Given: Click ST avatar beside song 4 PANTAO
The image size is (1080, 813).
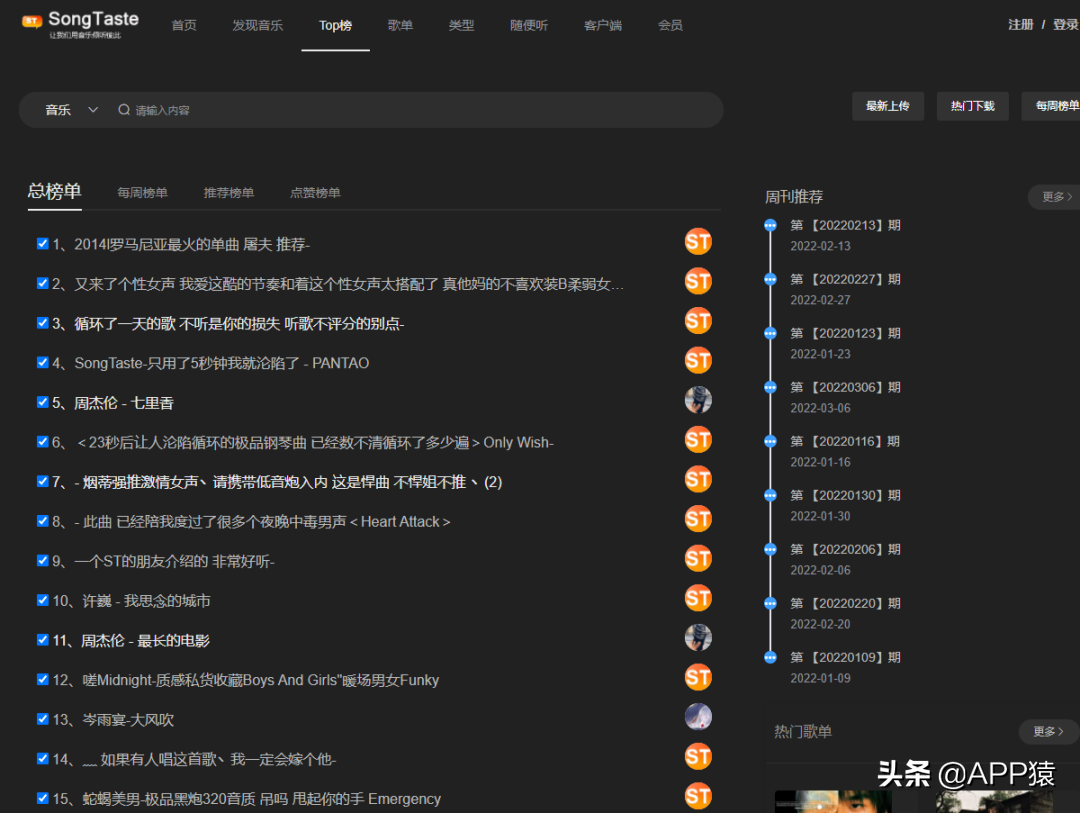Looking at the screenshot, I should [698, 360].
